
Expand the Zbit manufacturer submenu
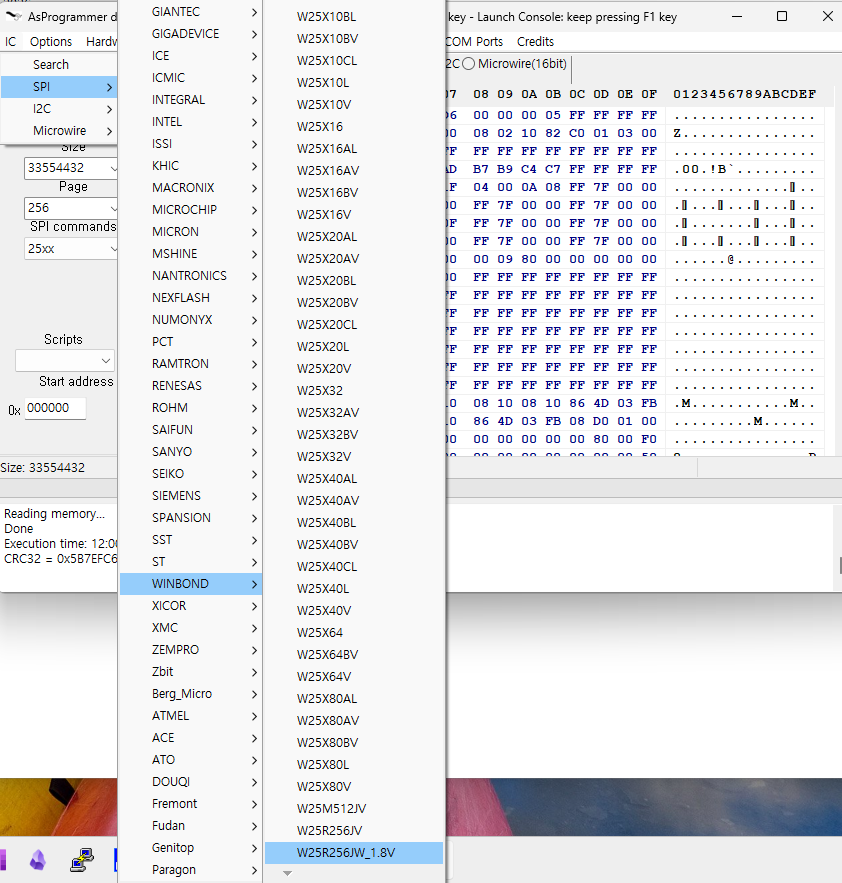191,671
